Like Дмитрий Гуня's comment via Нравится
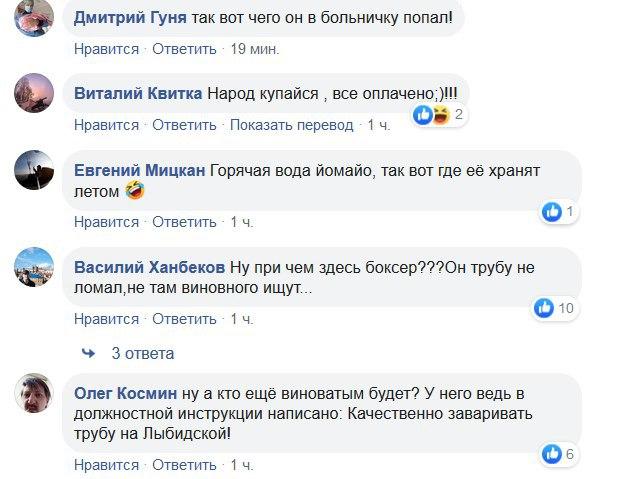 click(106, 48)
